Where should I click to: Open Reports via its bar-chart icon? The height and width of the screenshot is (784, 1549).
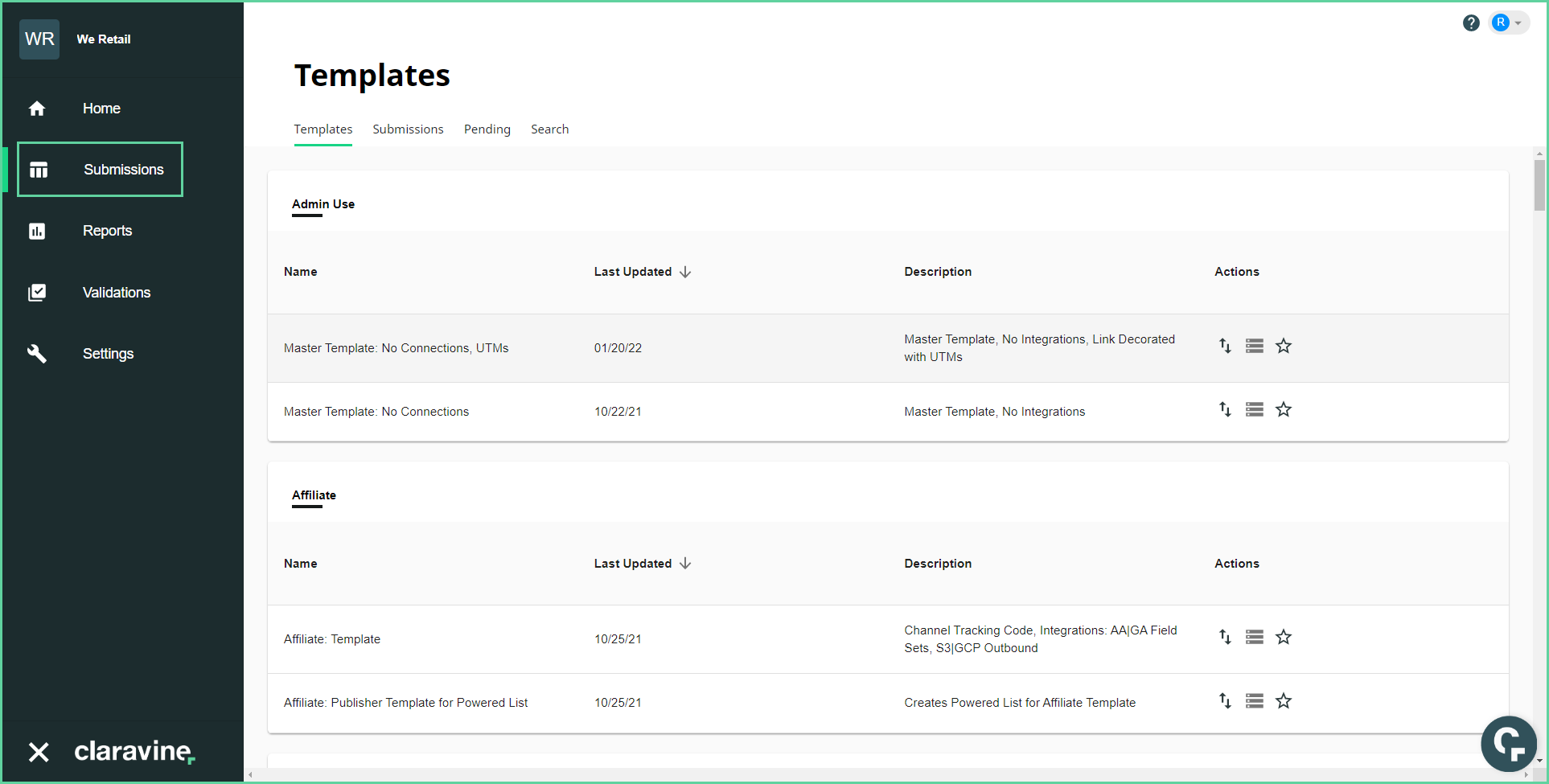[38, 231]
